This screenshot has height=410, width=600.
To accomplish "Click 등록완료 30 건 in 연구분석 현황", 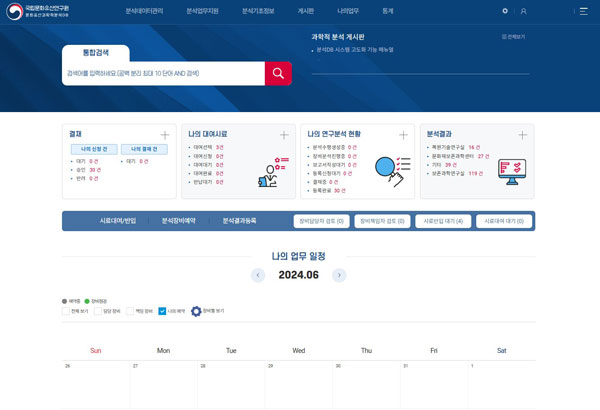I will [x=329, y=191].
